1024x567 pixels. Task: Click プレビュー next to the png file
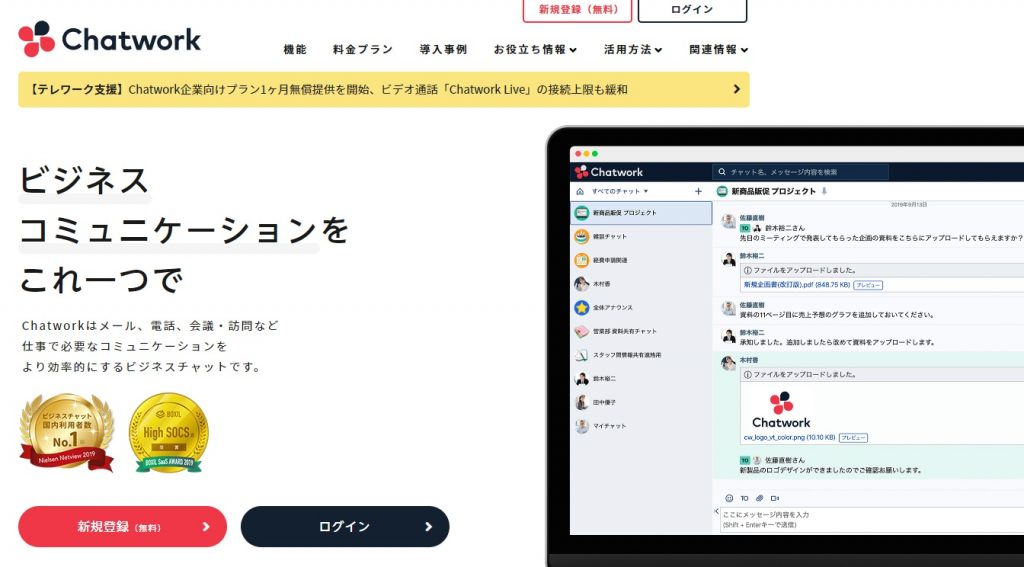click(853, 438)
